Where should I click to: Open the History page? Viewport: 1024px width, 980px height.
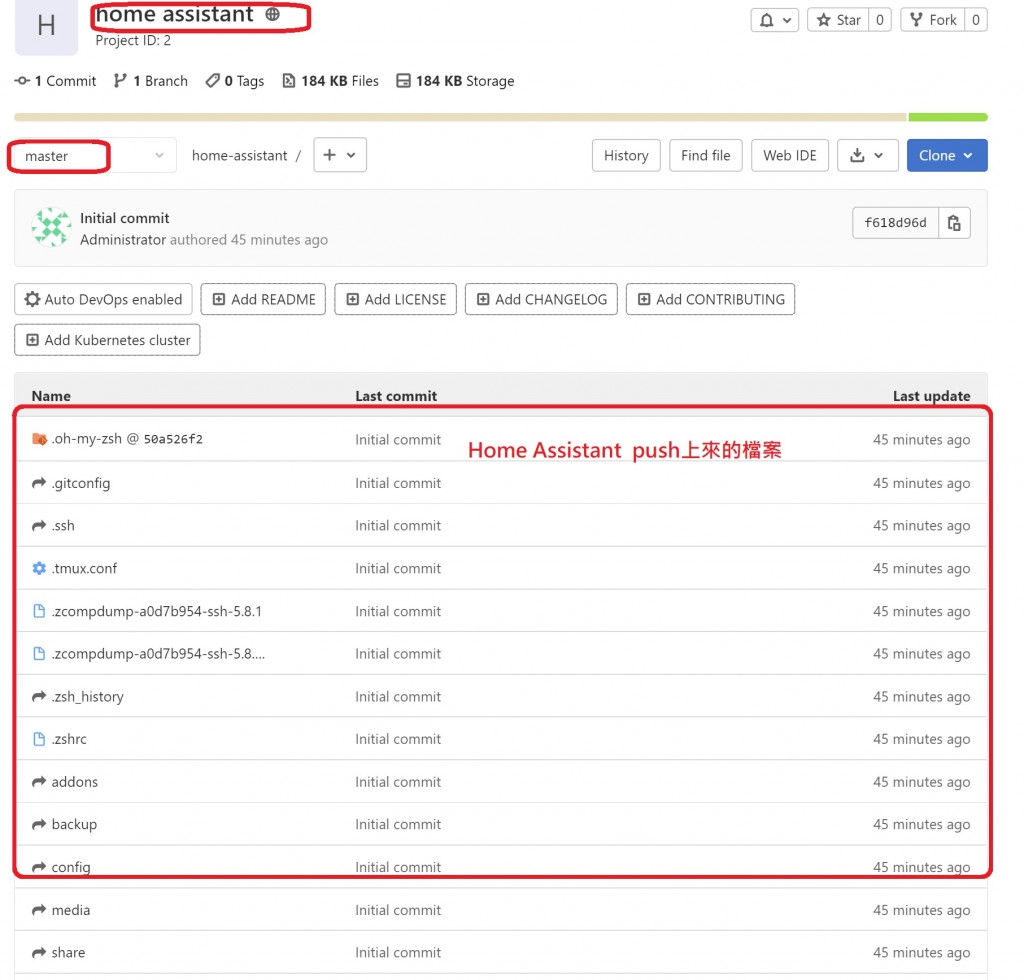pos(626,155)
